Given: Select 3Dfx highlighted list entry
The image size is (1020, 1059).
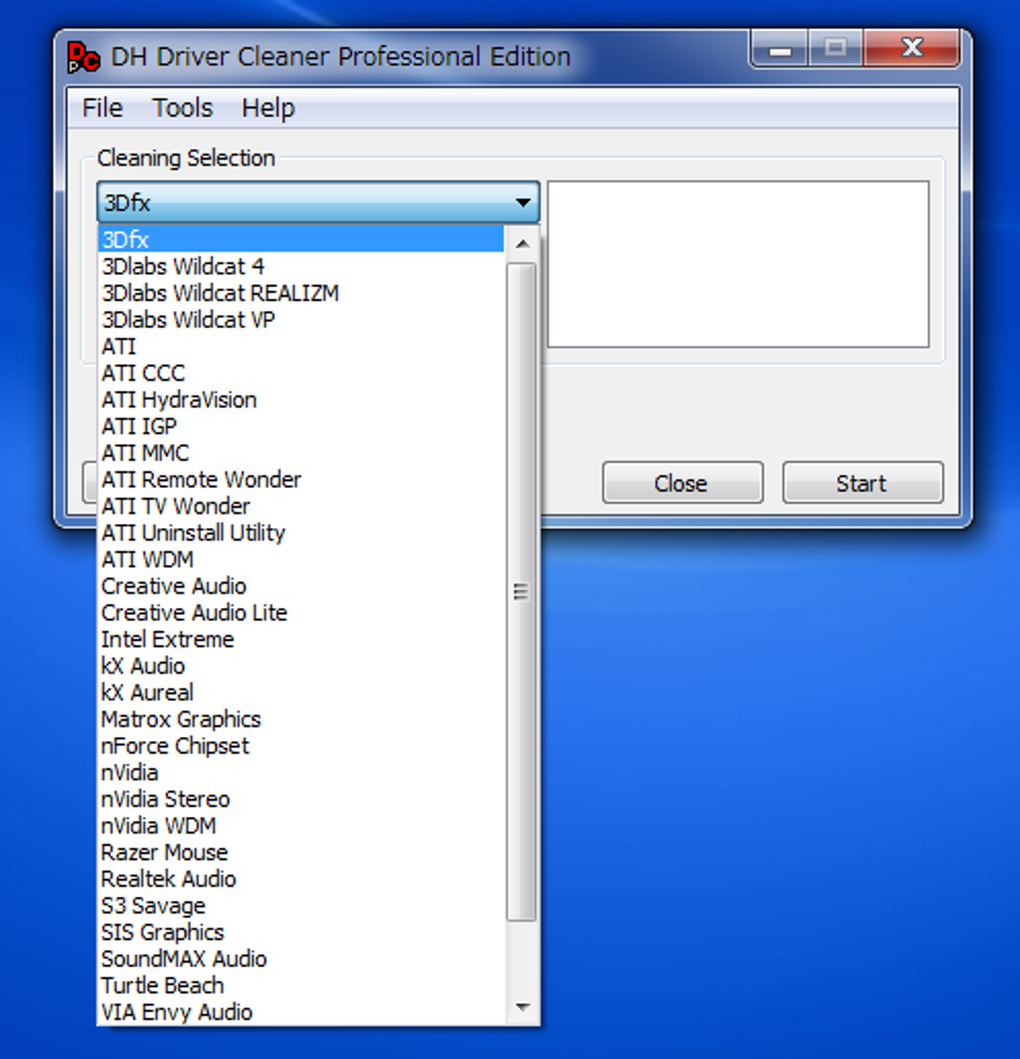Looking at the screenshot, I should point(301,239).
